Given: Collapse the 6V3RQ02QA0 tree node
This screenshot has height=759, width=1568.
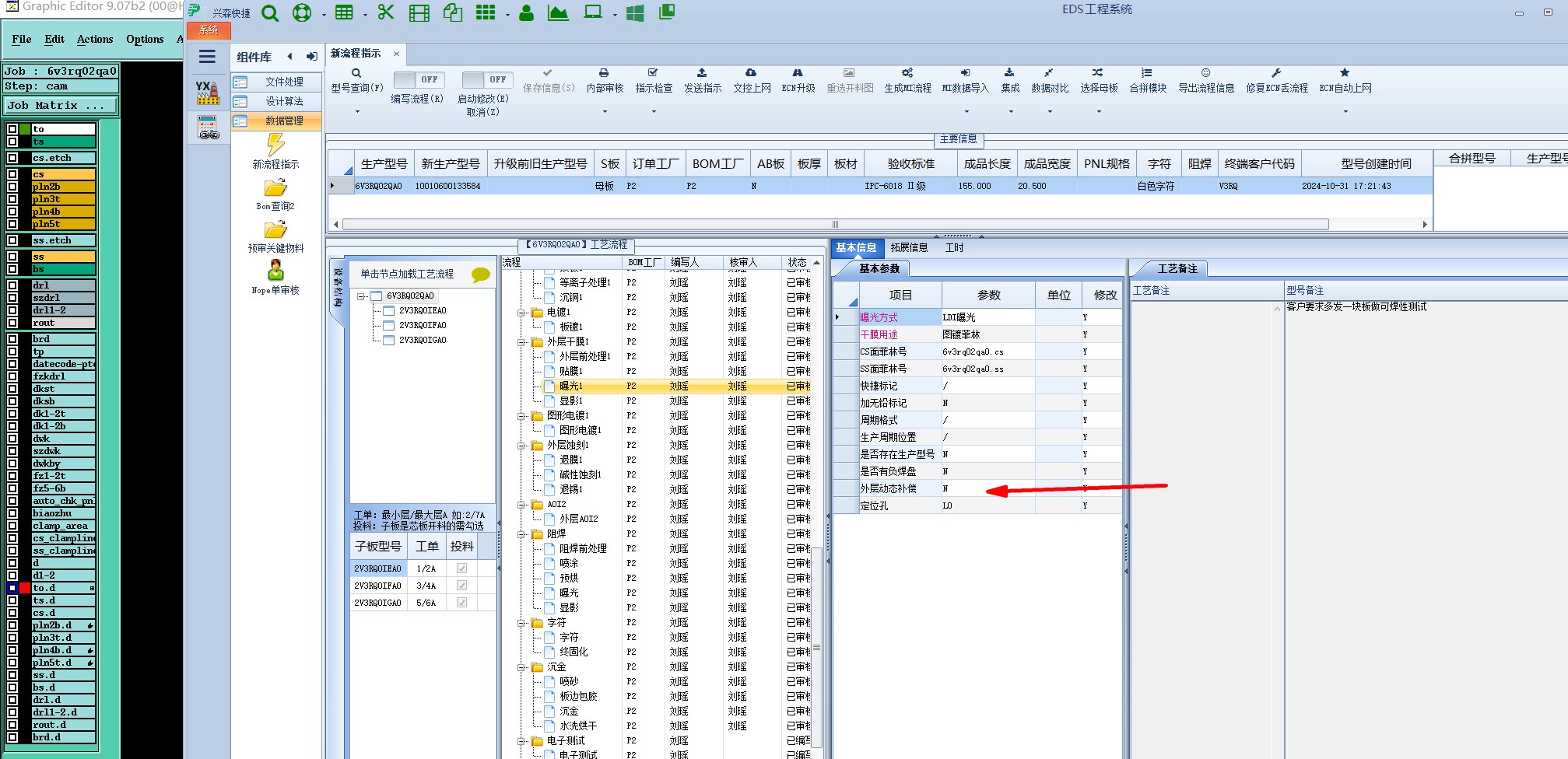Looking at the screenshot, I should click(x=361, y=296).
